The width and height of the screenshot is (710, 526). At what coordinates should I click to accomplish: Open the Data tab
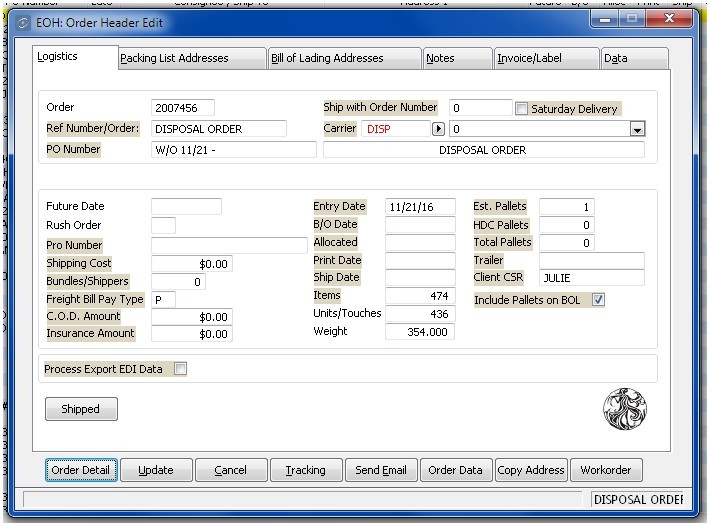coord(635,58)
